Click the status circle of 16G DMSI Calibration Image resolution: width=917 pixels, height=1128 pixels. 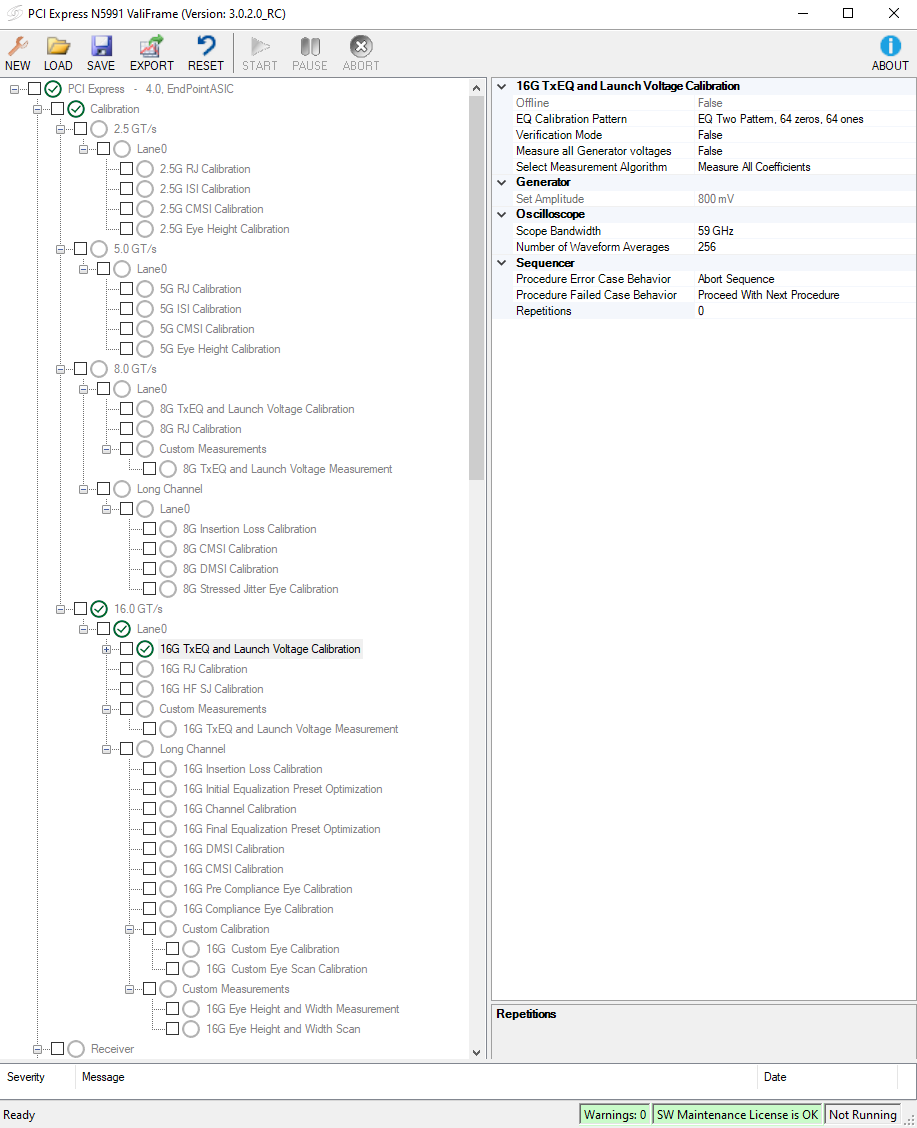168,849
